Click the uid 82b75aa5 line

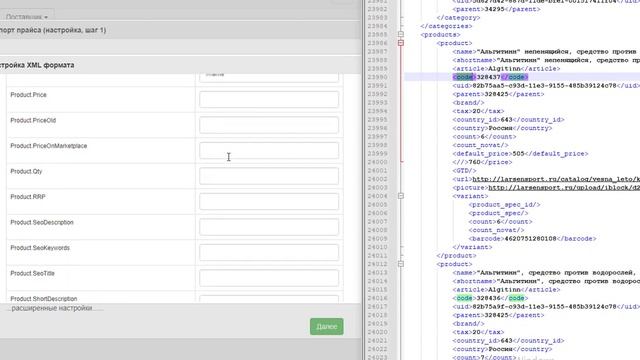tap(546, 86)
